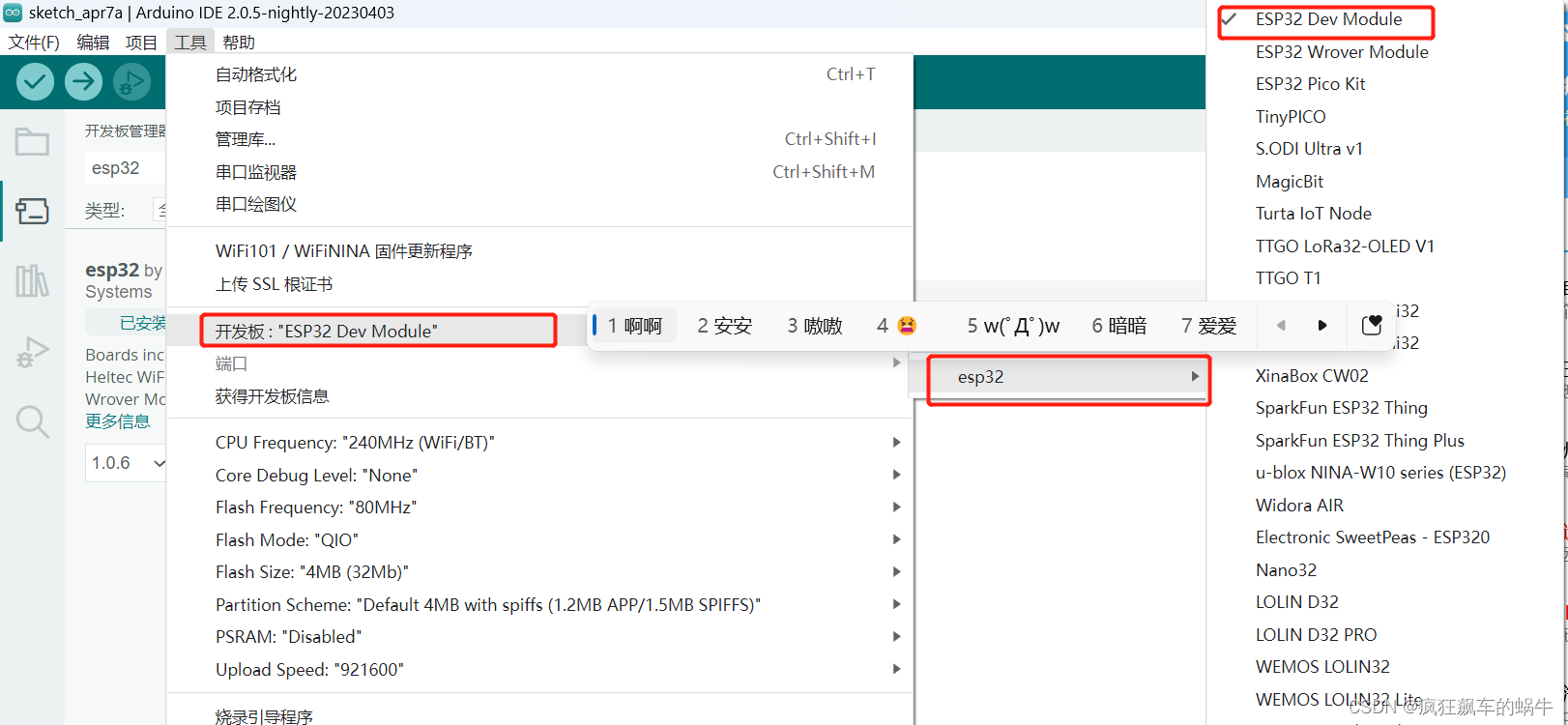Pick IME candidate 7 爱爱
The height and width of the screenshot is (725, 1568).
[x=1209, y=326]
